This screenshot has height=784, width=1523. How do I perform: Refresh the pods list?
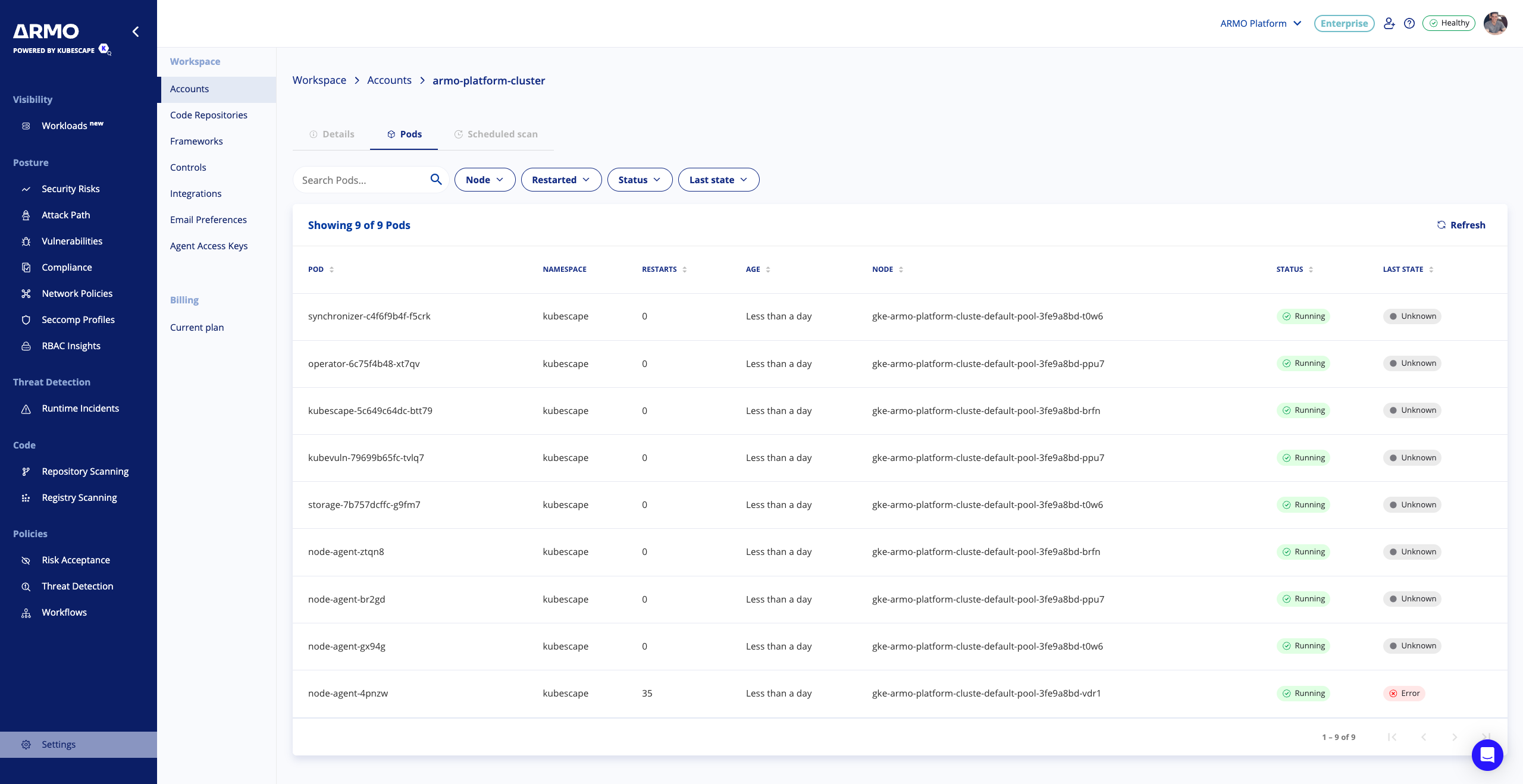[x=1461, y=225]
